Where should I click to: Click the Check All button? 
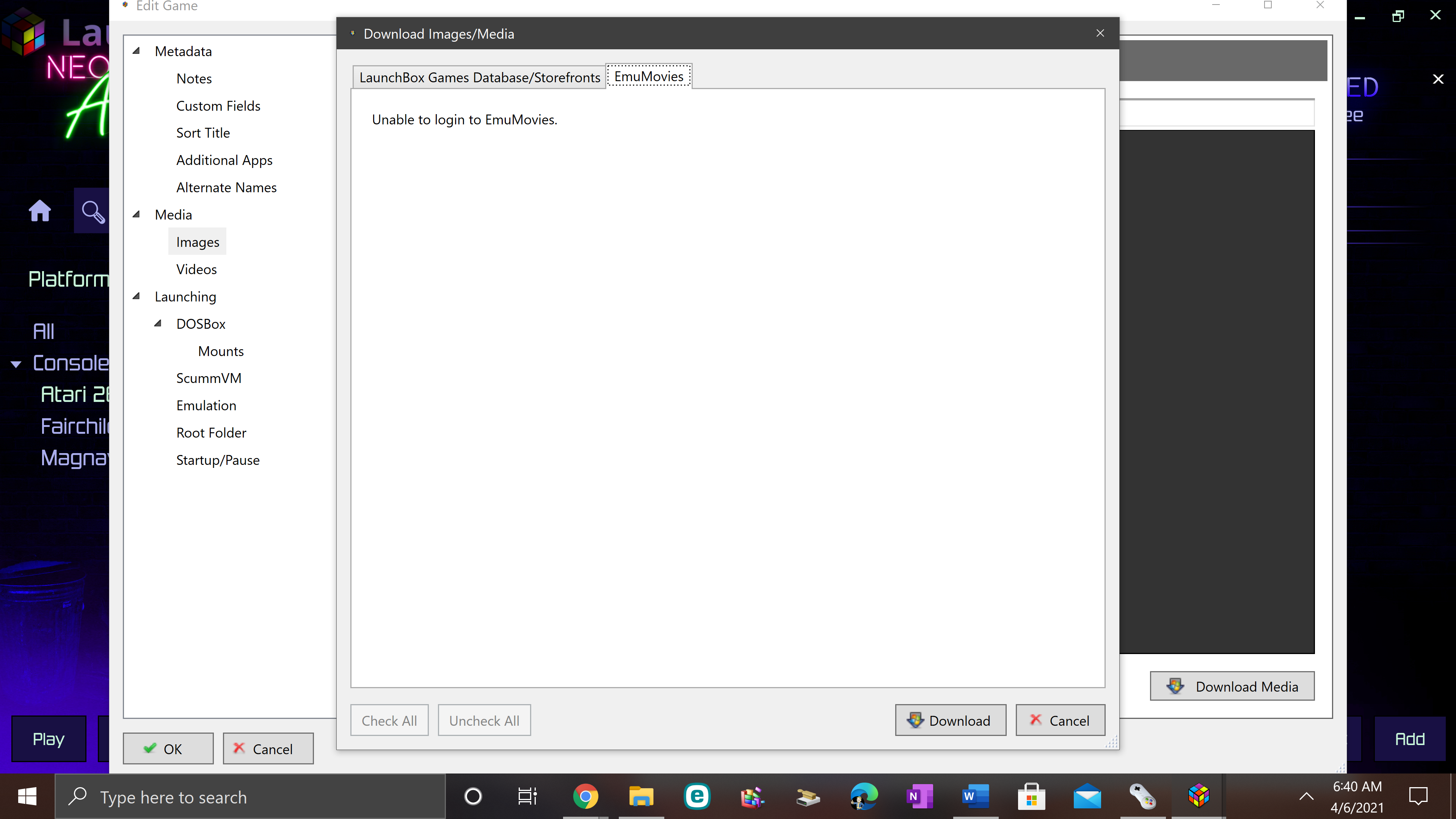click(389, 720)
